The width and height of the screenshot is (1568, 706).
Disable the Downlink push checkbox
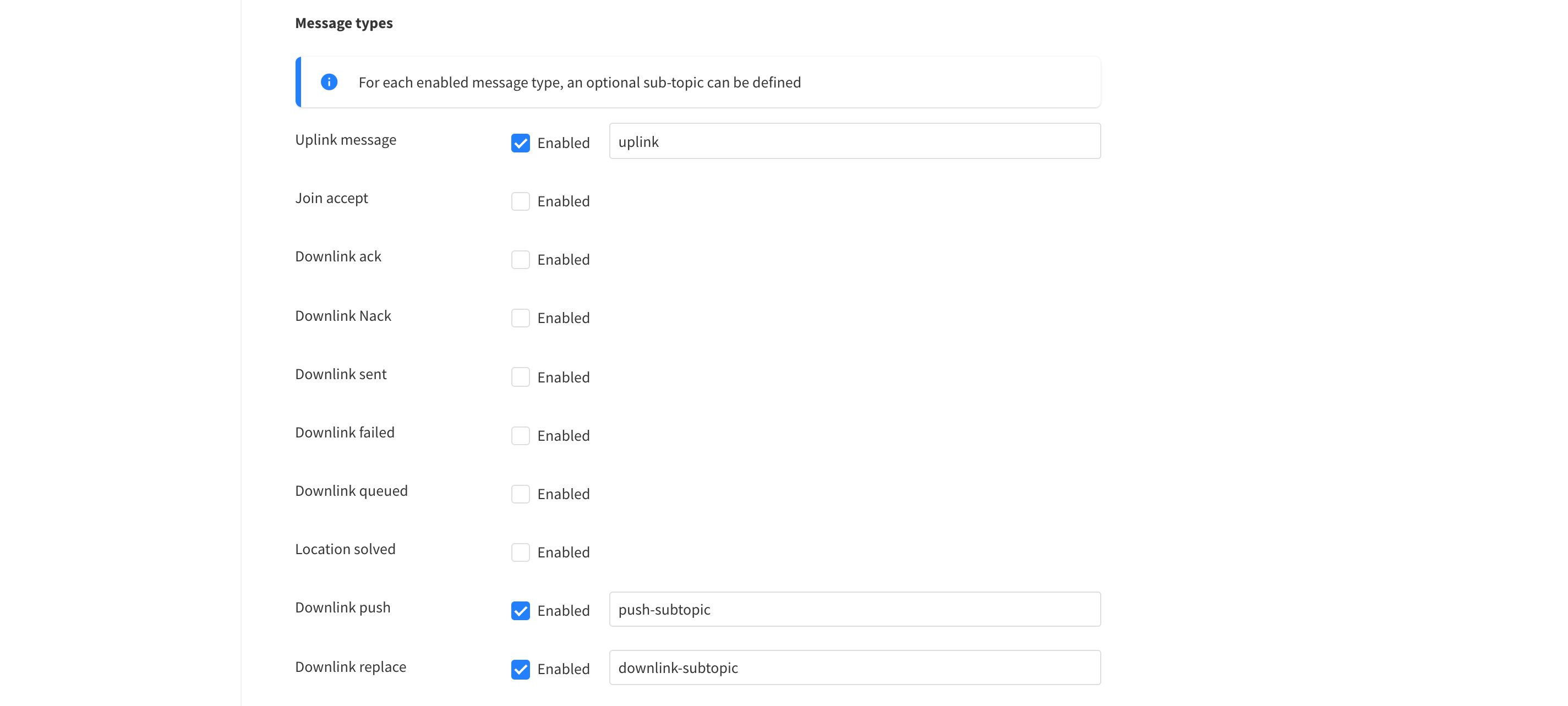[520, 610]
